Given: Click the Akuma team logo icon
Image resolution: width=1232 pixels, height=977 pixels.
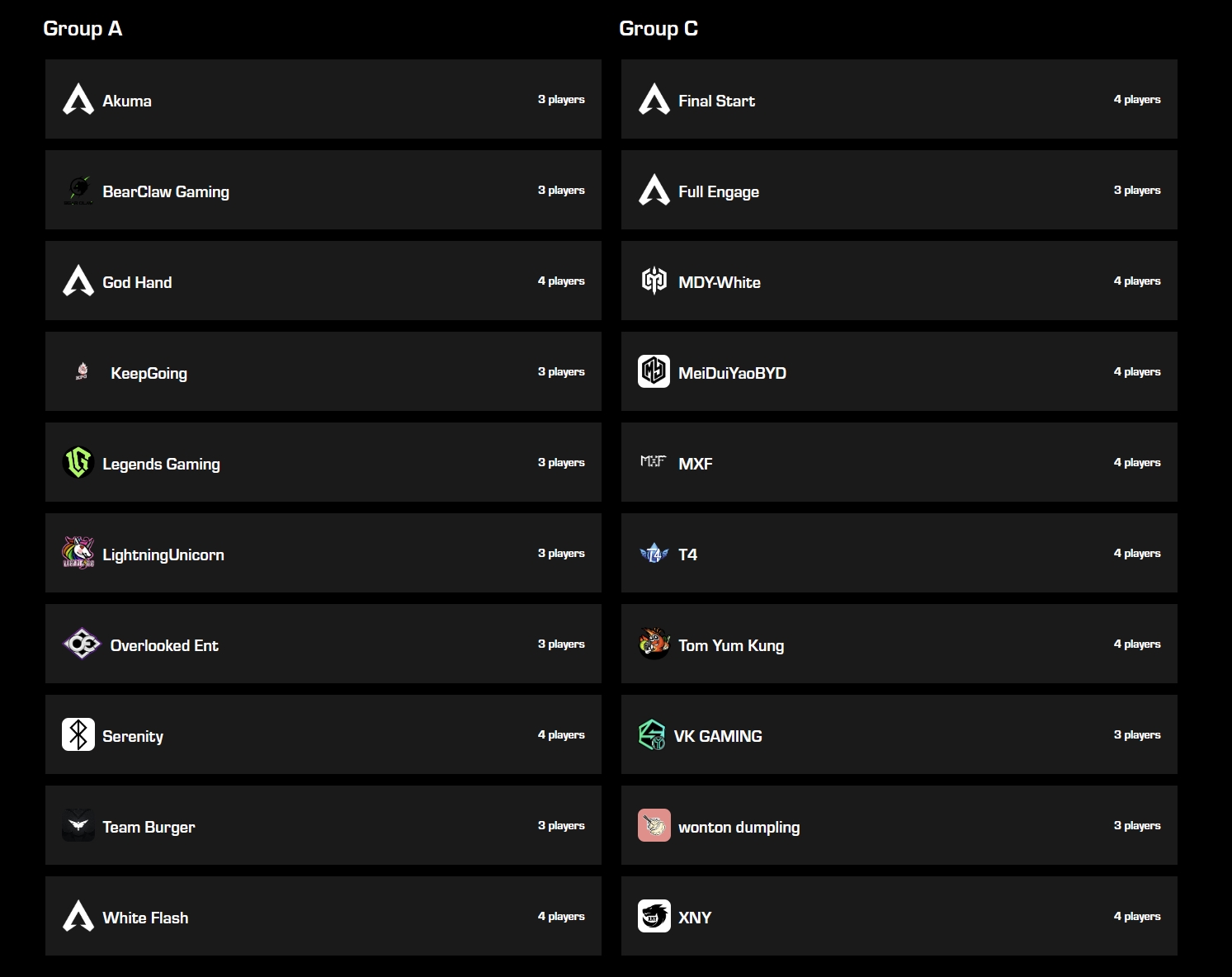Looking at the screenshot, I should coord(78,99).
